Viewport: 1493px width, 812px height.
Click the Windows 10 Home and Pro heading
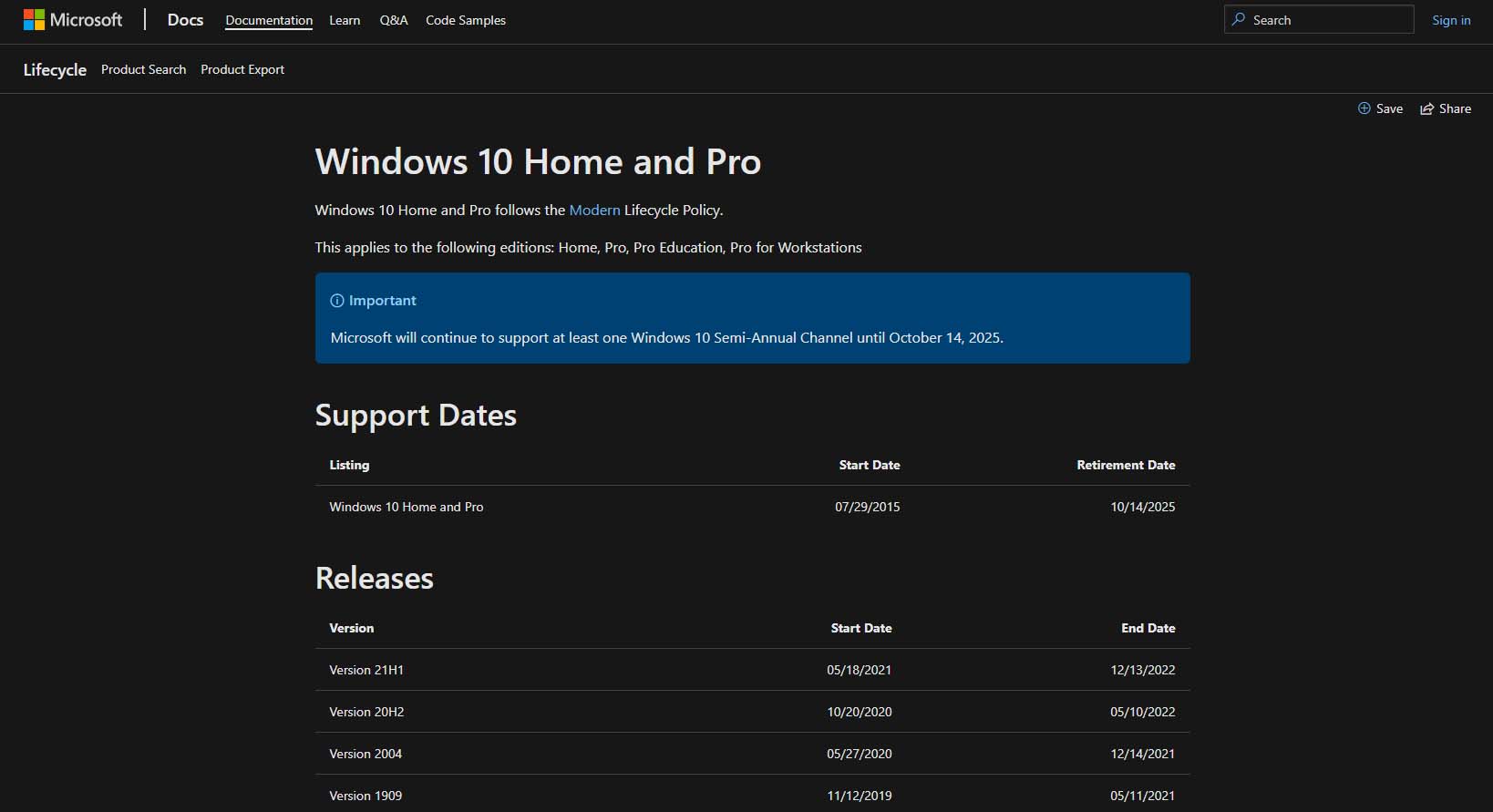[538, 162]
